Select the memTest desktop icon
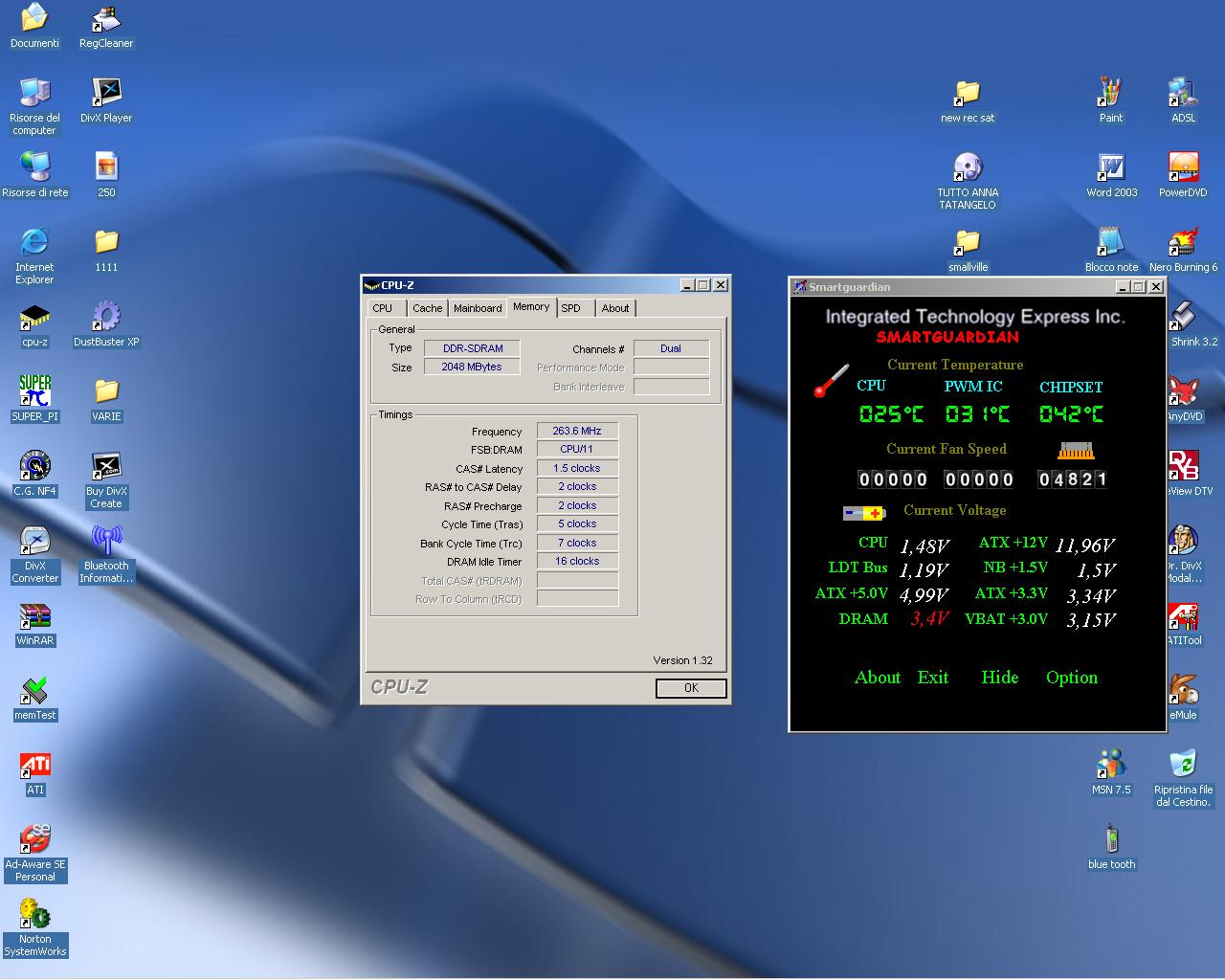The image size is (1225, 980). tap(34, 698)
